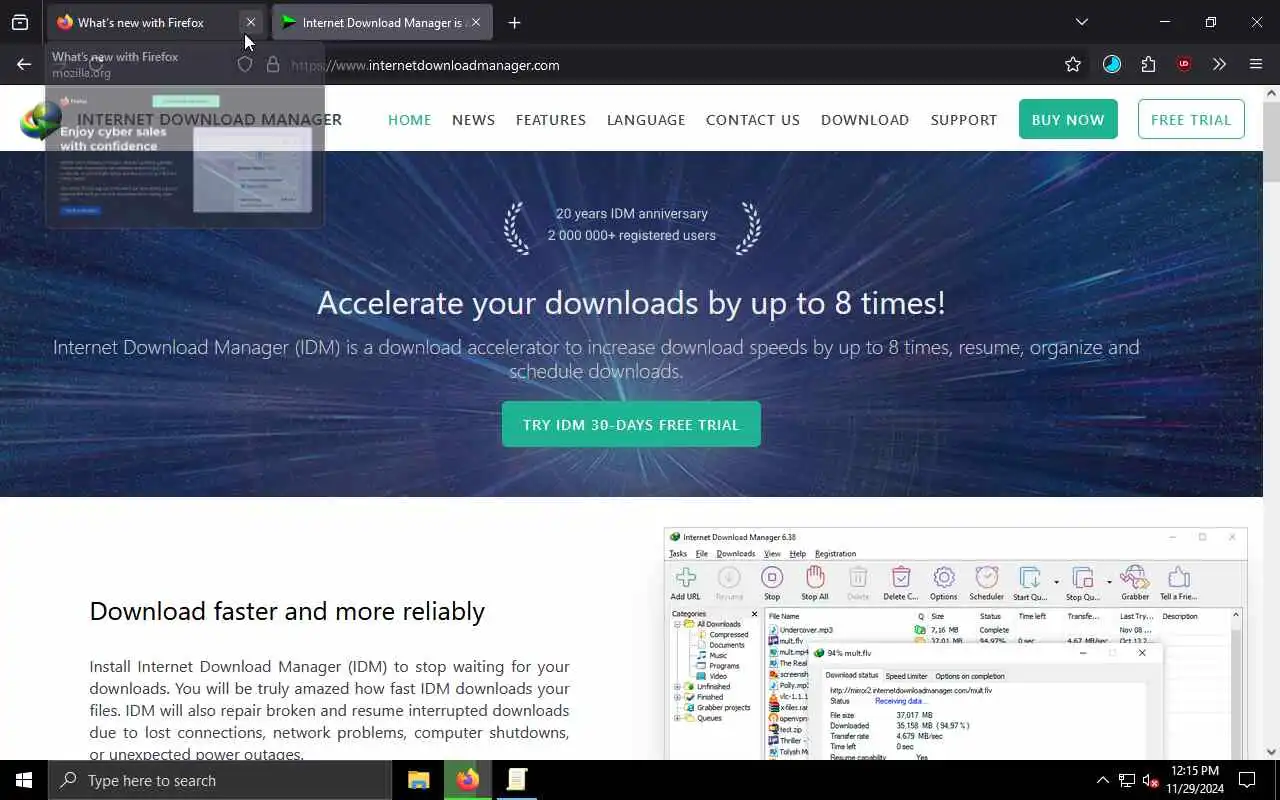Expand Finished folder in IDM category tree

(677, 697)
